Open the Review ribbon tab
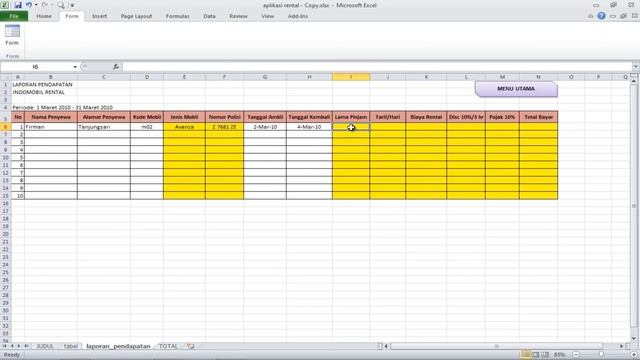The image size is (640, 360). [x=238, y=16]
